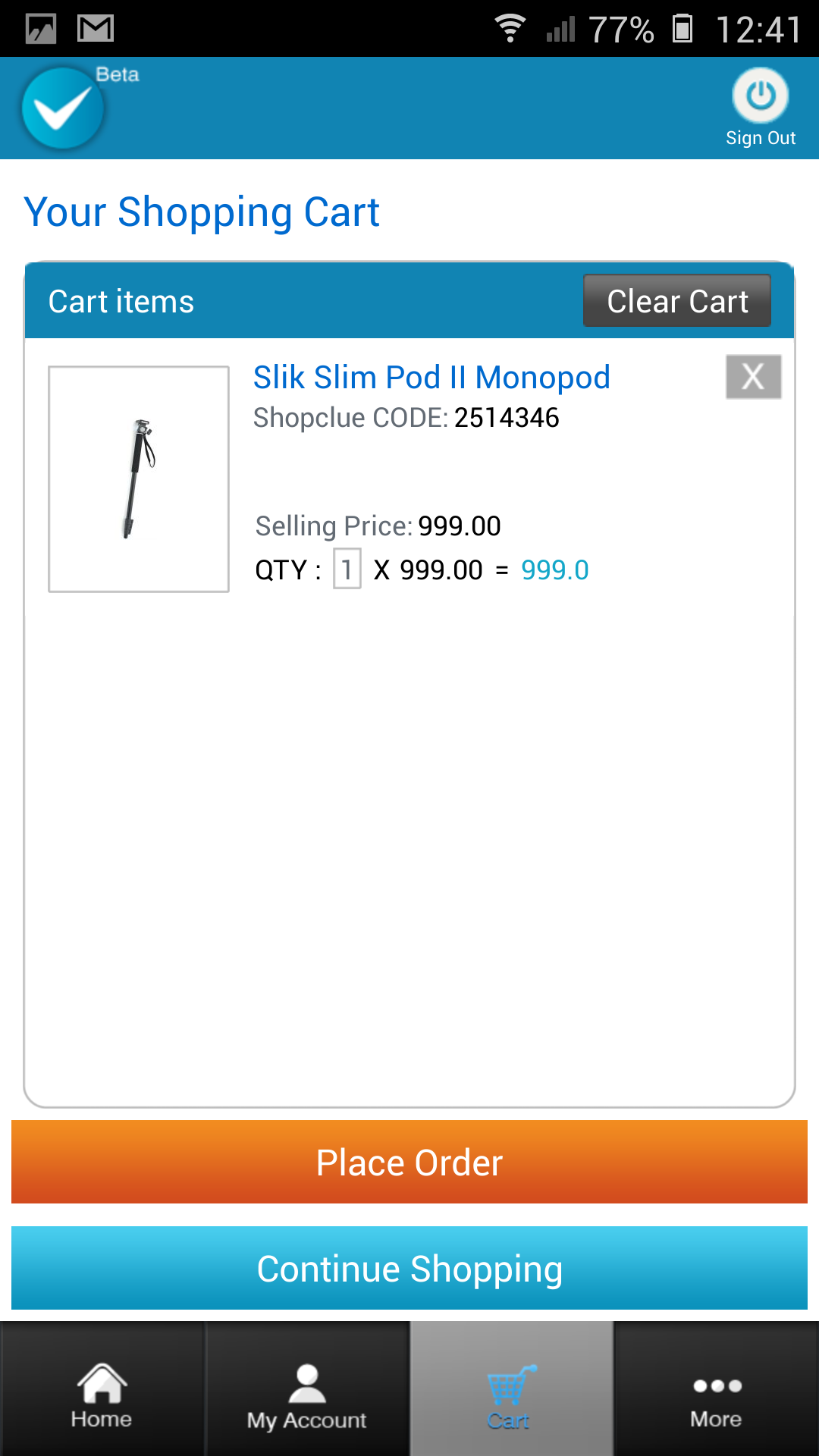Remove the monopod with X button
The width and height of the screenshot is (819, 1456).
(x=753, y=377)
